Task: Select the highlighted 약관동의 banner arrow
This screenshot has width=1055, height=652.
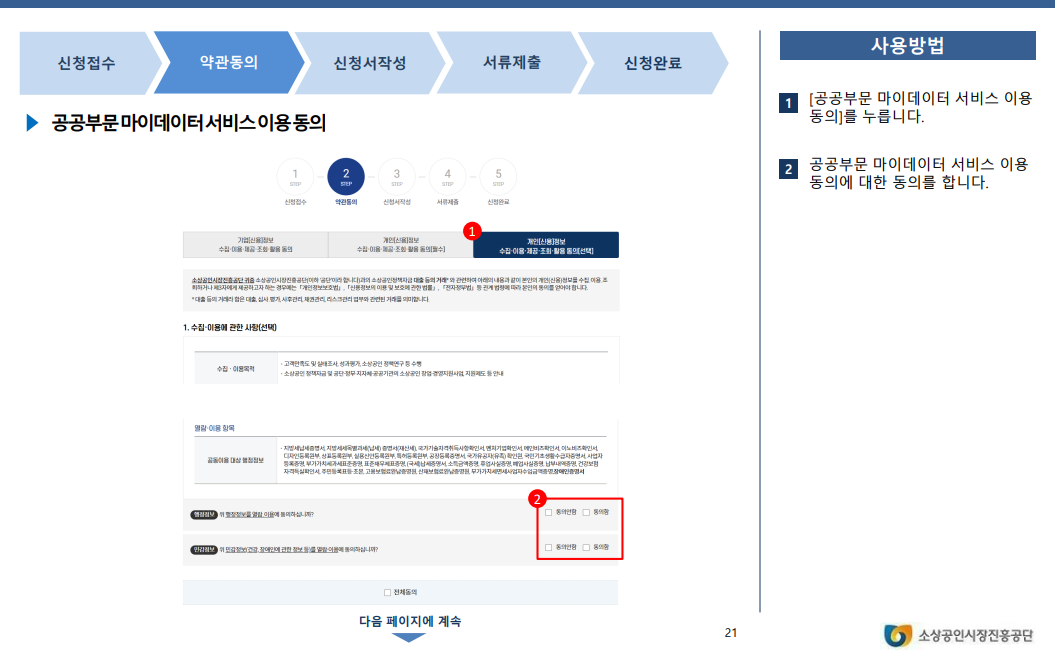Action: 229,63
